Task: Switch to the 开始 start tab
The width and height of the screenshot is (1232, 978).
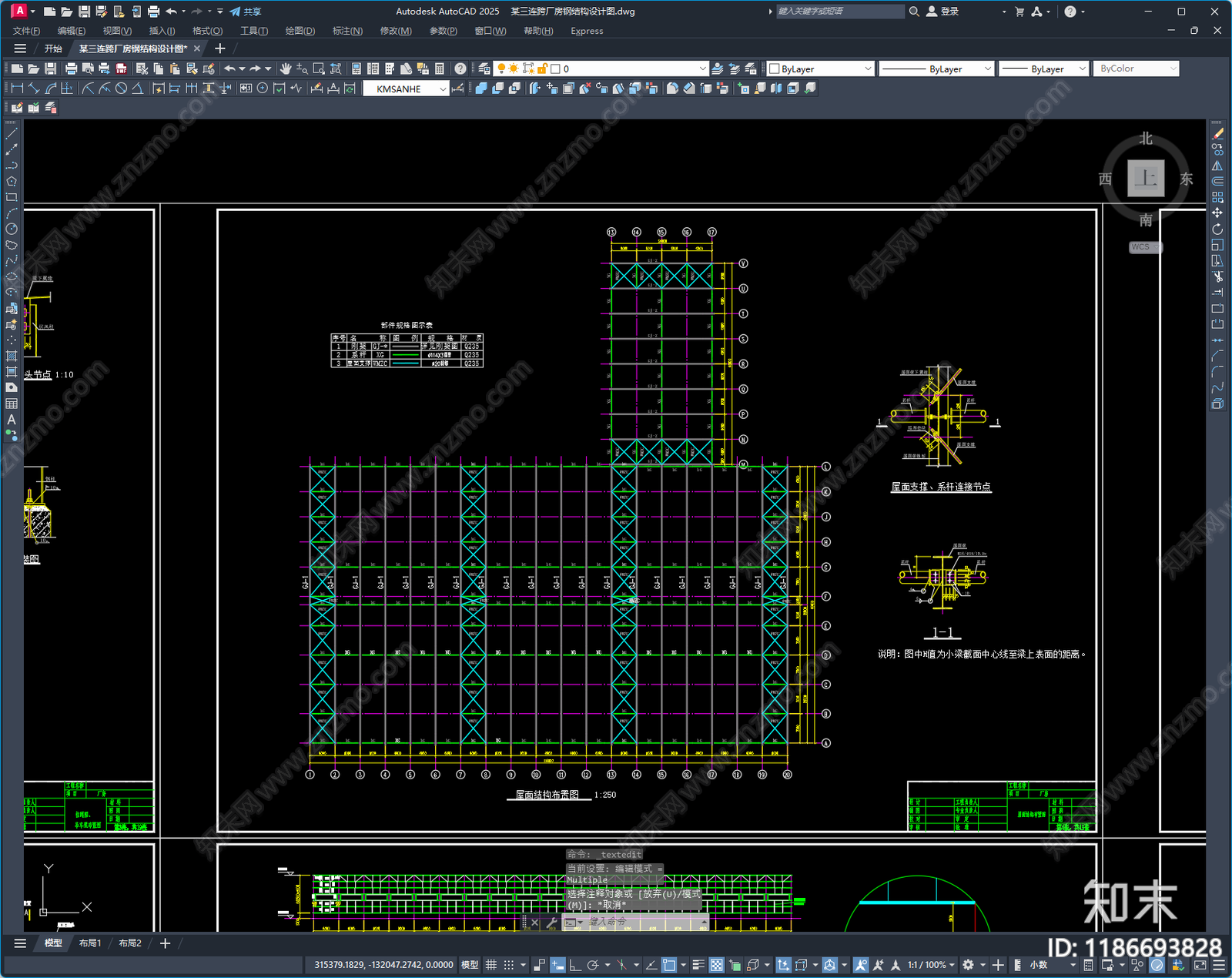Action: pos(53,49)
